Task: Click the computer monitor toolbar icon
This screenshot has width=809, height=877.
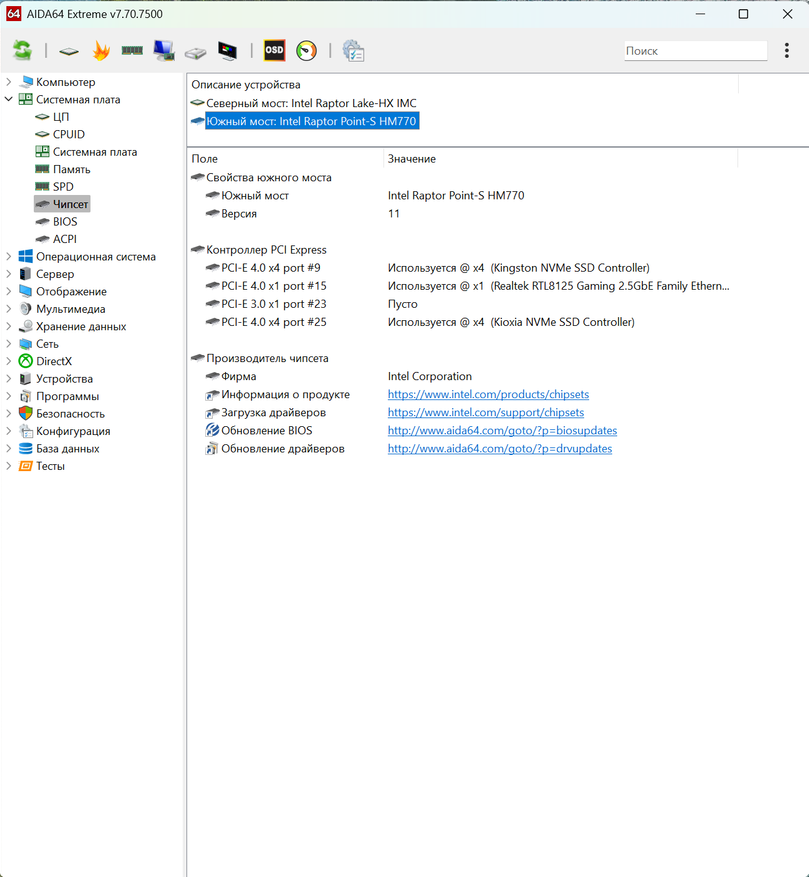Action: tap(164, 51)
